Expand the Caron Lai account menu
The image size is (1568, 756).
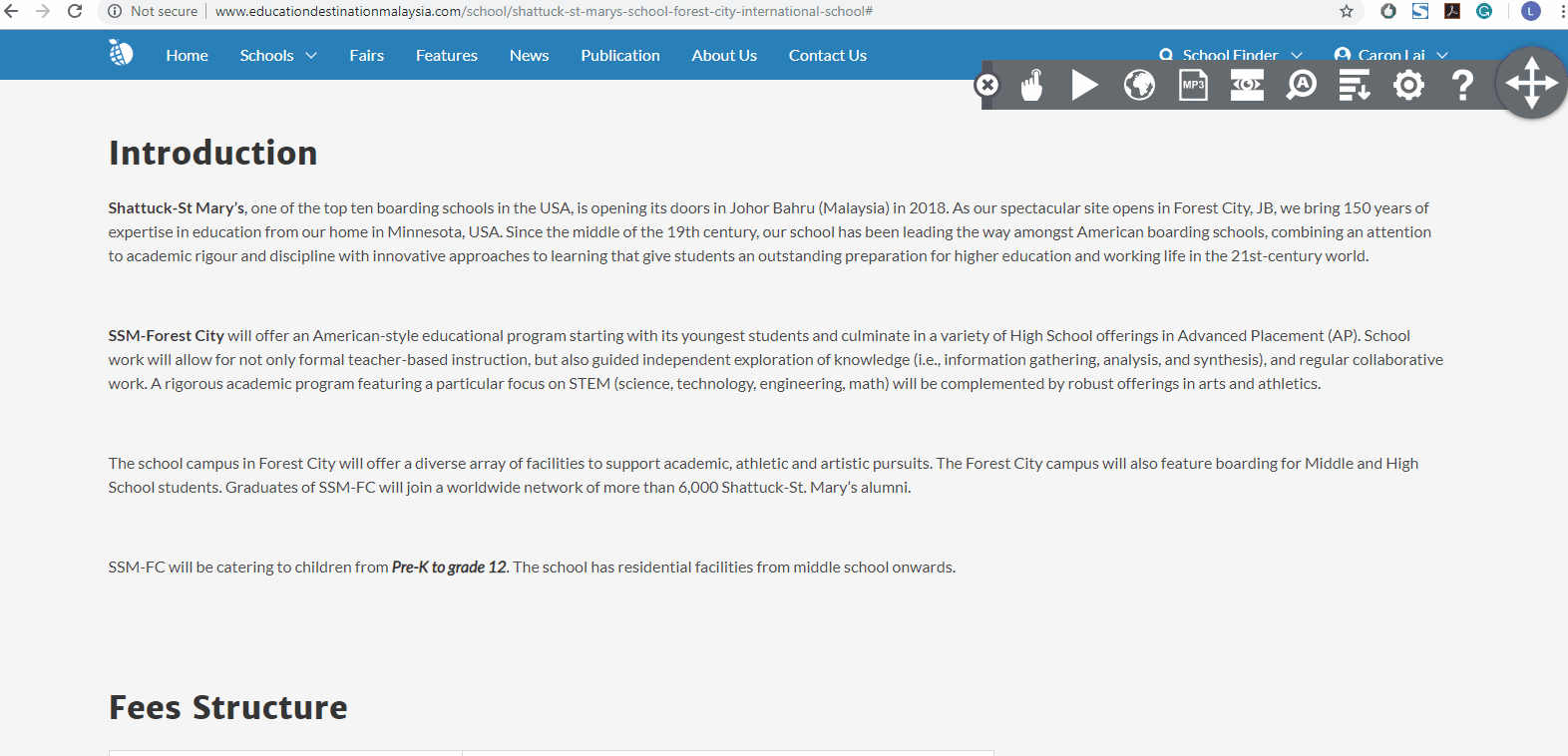tap(1390, 55)
